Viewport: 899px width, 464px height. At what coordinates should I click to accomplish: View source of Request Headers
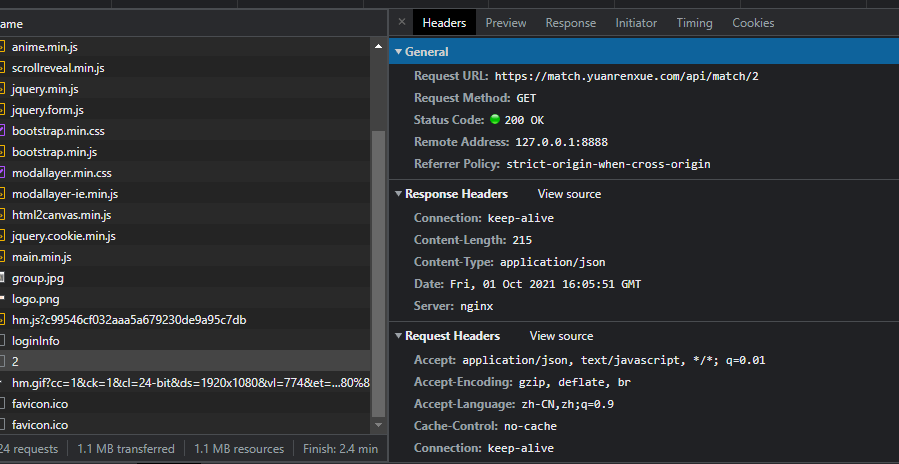coord(561,336)
